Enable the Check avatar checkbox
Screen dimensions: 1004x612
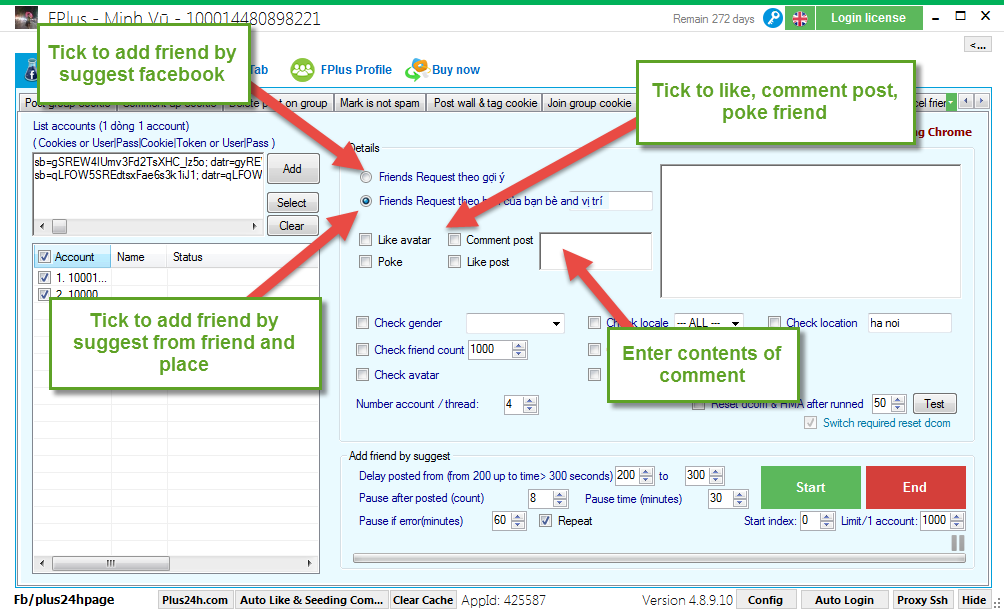click(x=362, y=375)
